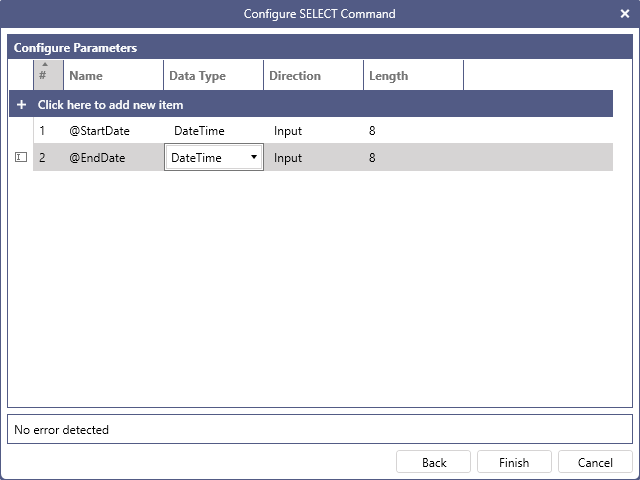Click the Cancel button

[x=595, y=462]
